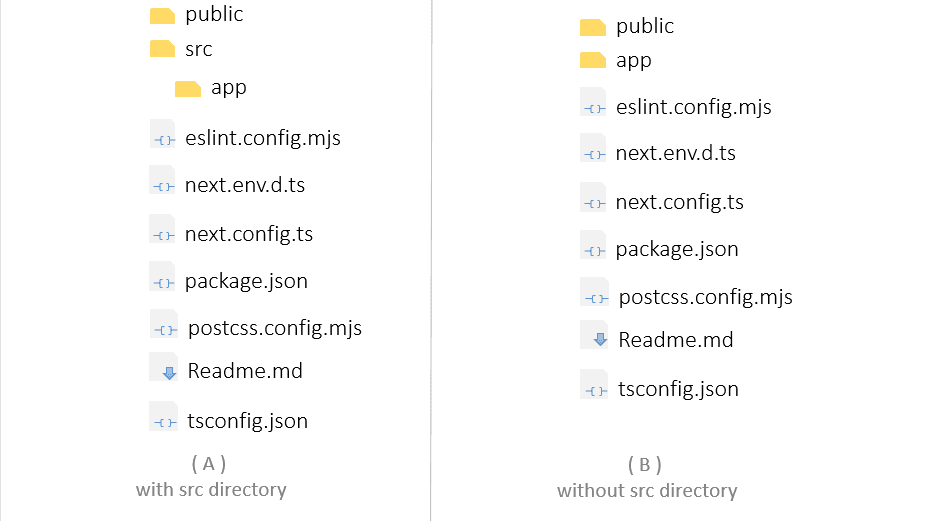The image size is (925, 521).
Task: Select 'next.env.d.ts' text in diagram A
Action: [x=245, y=185]
